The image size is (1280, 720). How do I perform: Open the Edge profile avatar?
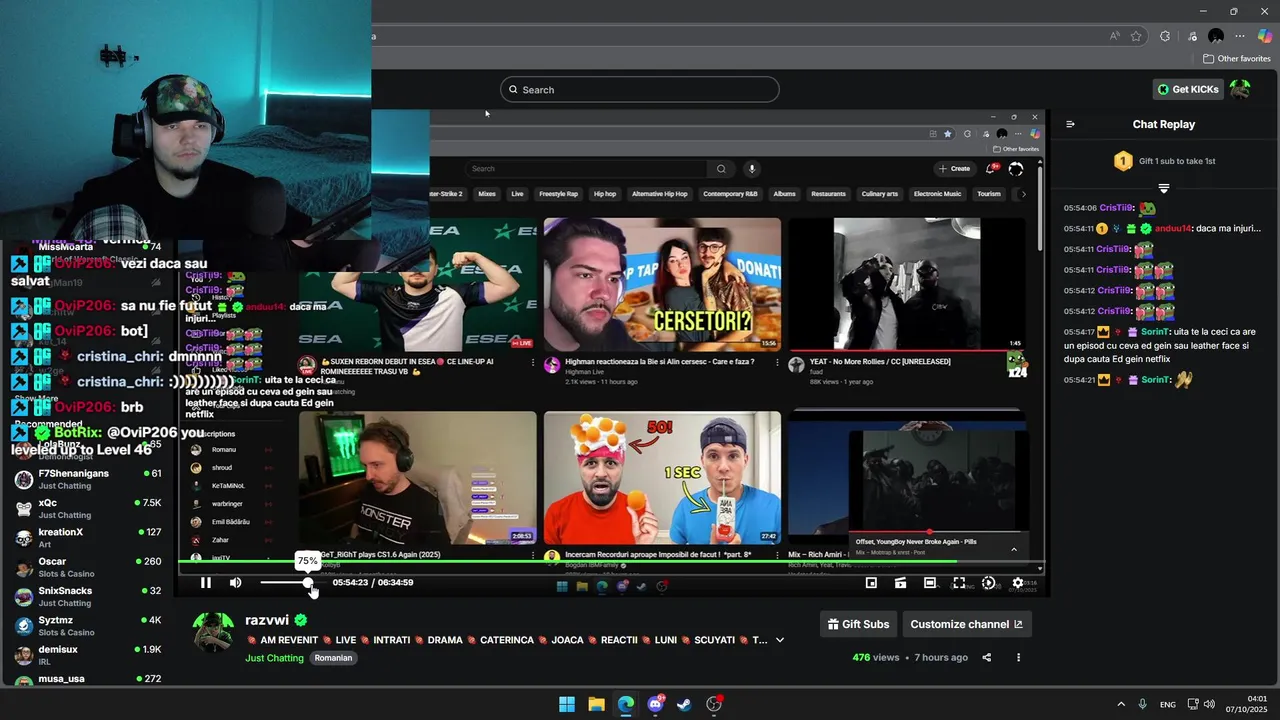pos(1216,36)
